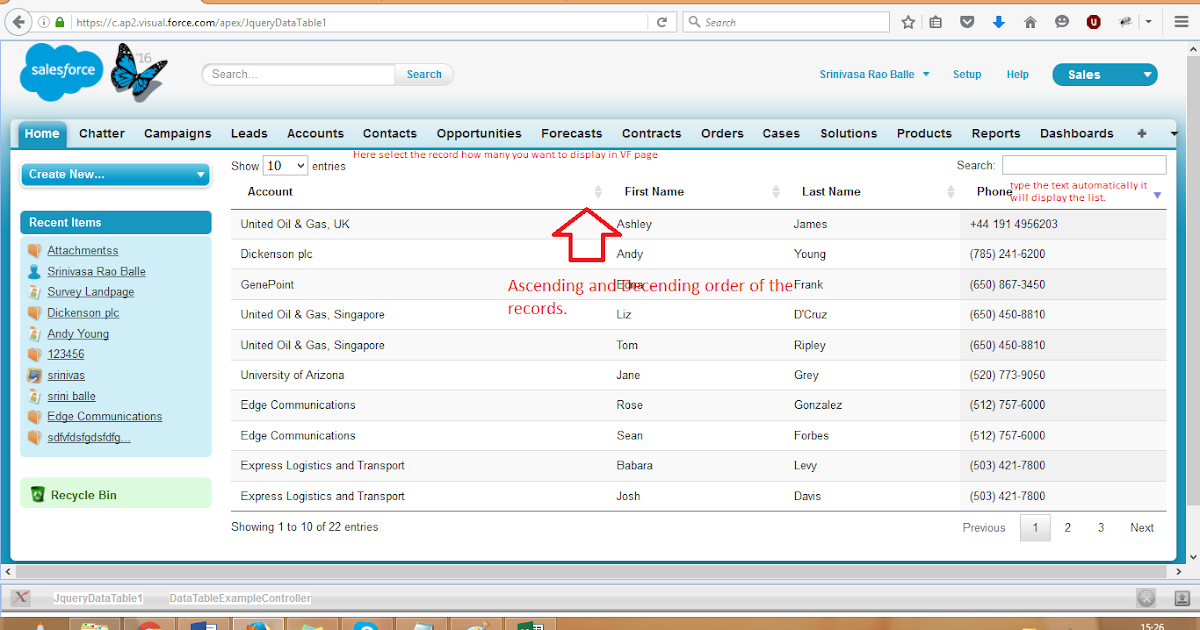Screen dimensions: 1200x630
Task: Go to the browser Home icon
Action: point(1030,21)
